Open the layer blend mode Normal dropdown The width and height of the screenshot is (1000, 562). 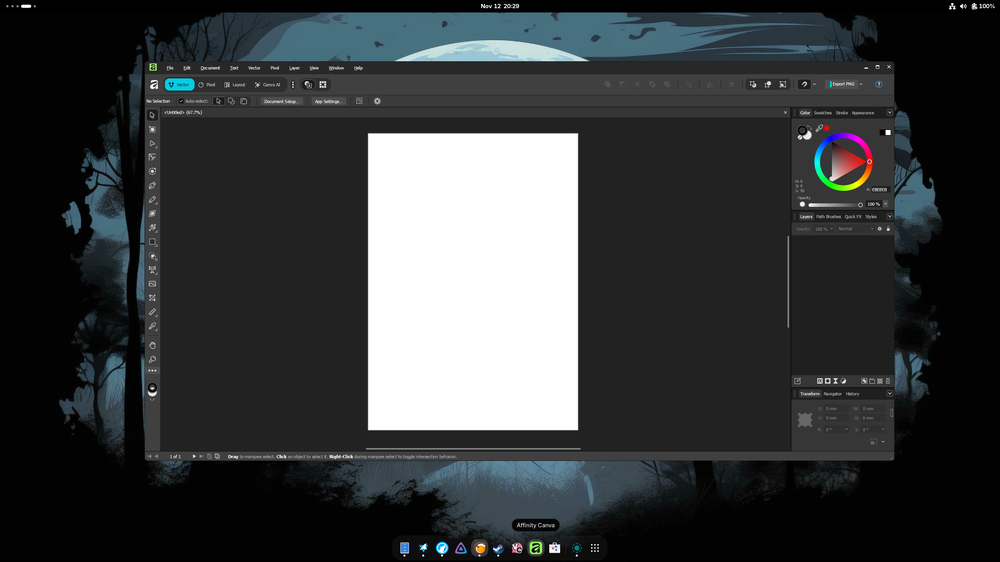pos(854,229)
